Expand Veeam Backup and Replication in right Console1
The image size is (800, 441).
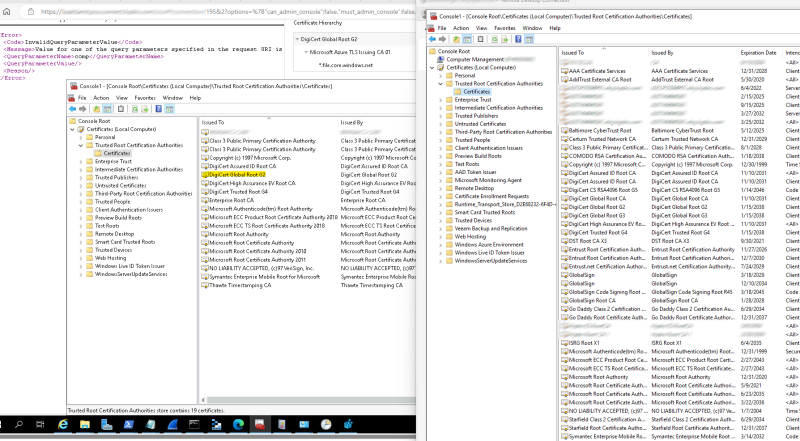pos(440,229)
